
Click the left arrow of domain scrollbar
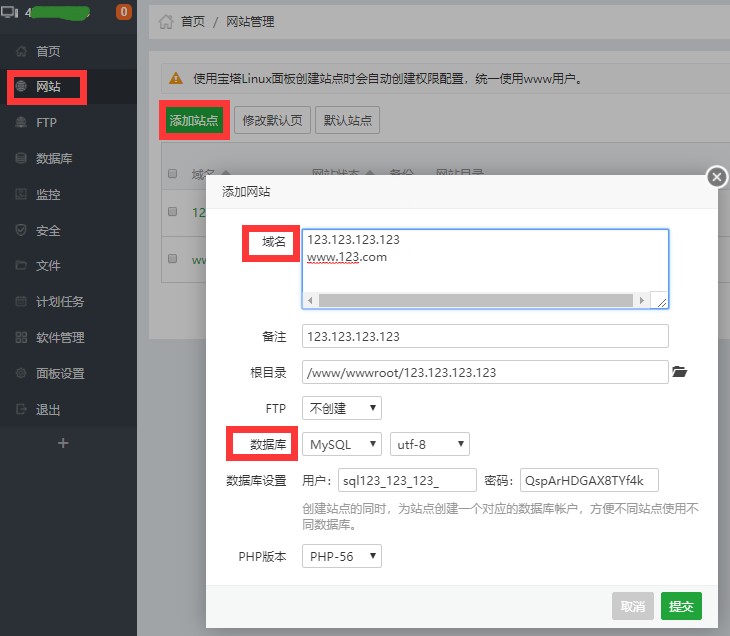(311, 300)
